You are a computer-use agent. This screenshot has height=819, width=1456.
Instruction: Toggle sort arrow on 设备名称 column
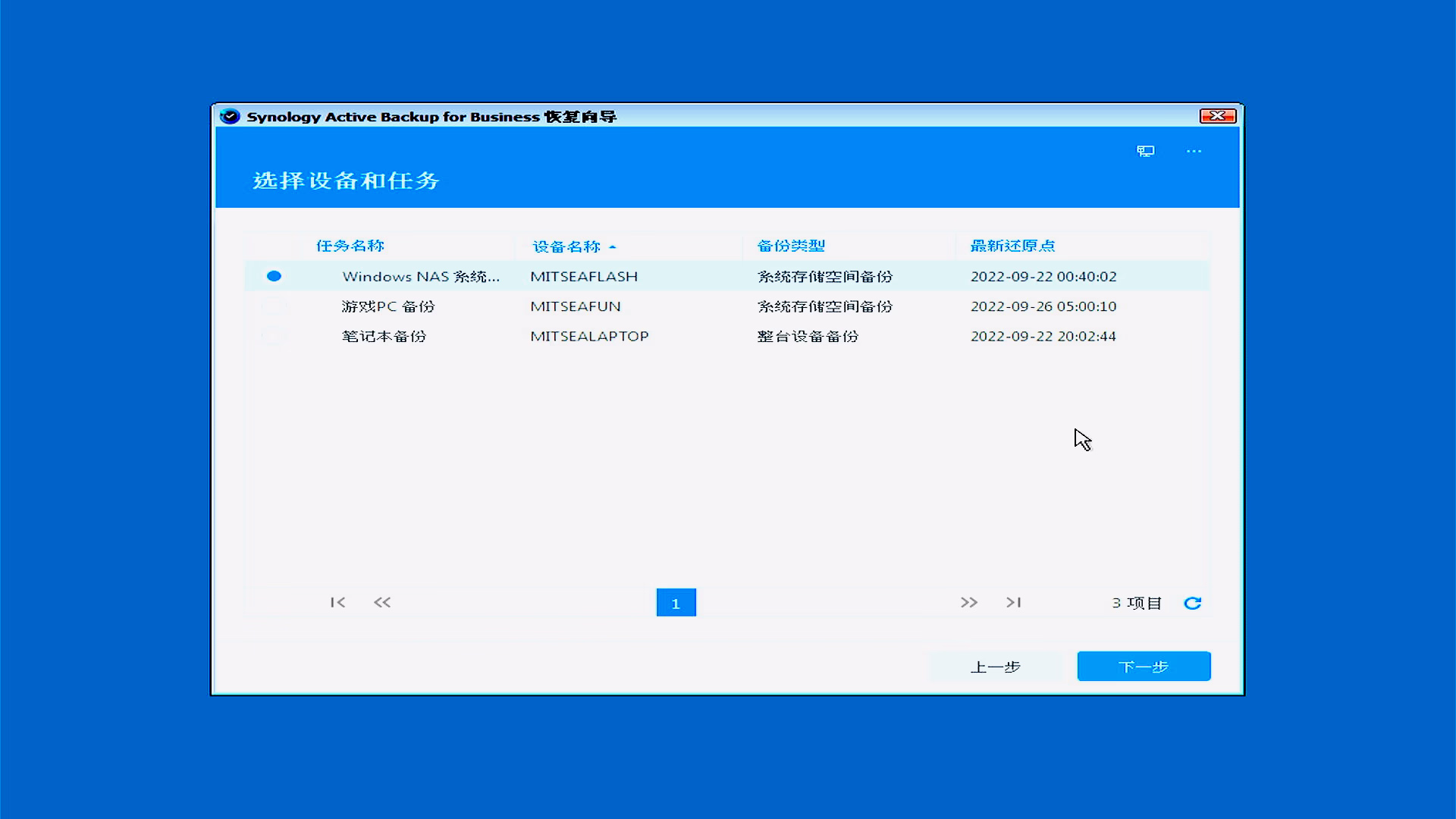[613, 246]
